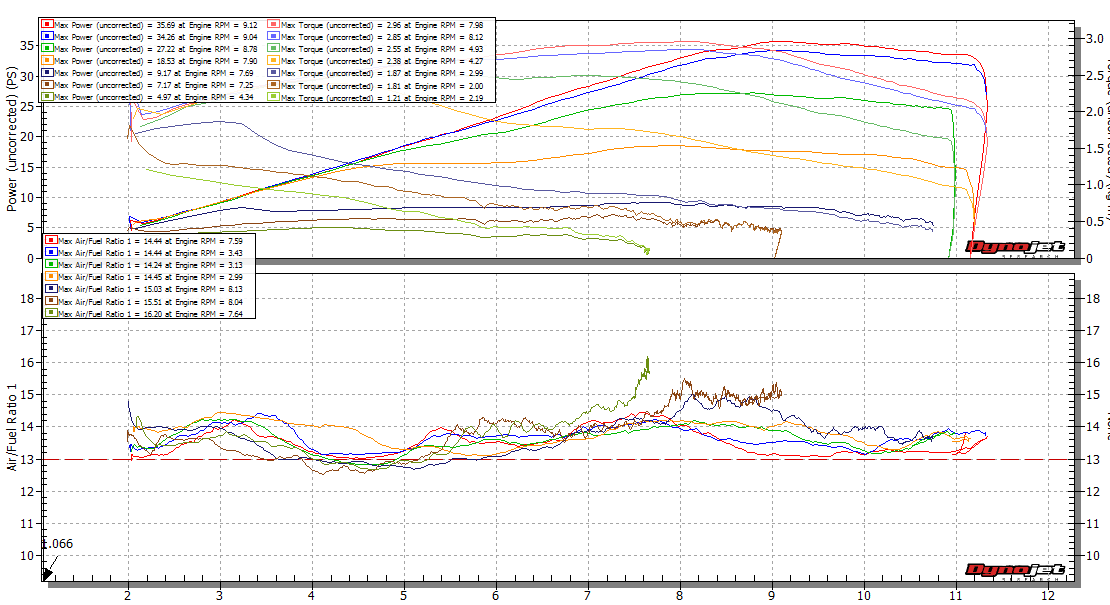Screen dimensions: 1110x605
Task: Click the 1.066 cursor value label
Action: pyautogui.click(x=57, y=543)
